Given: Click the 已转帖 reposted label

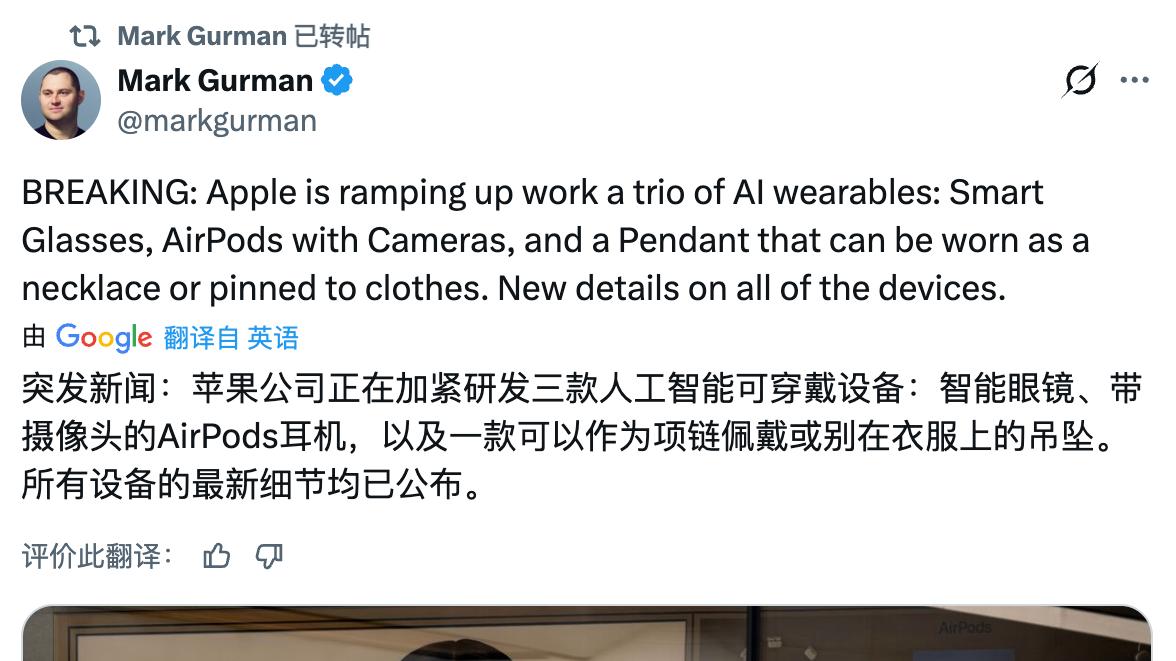Looking at the screenshot, I should coord(332,35).
